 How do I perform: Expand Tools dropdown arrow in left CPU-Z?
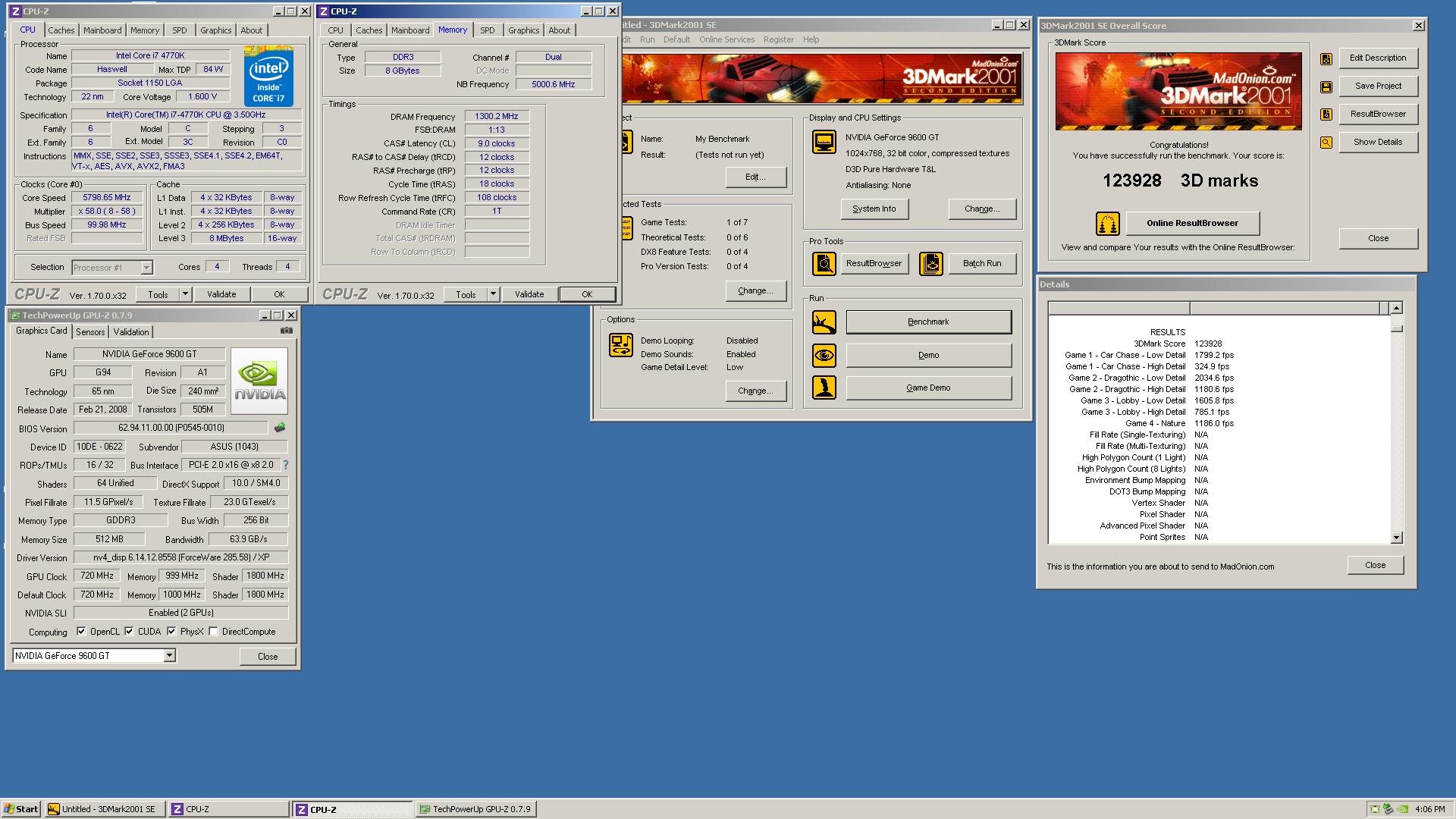185,294
